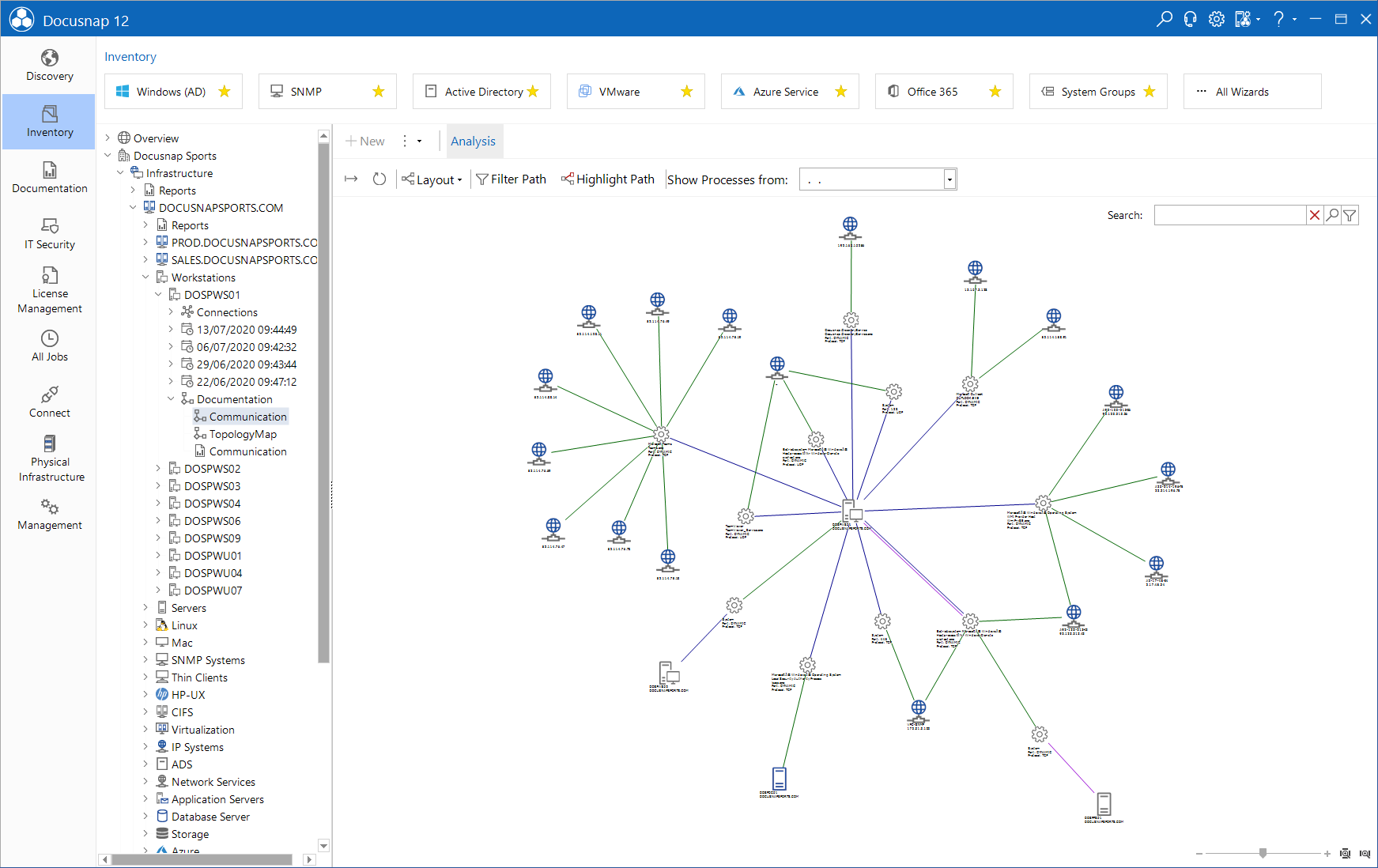Collapse the Docusnap Sports tree node

point(108,156)
